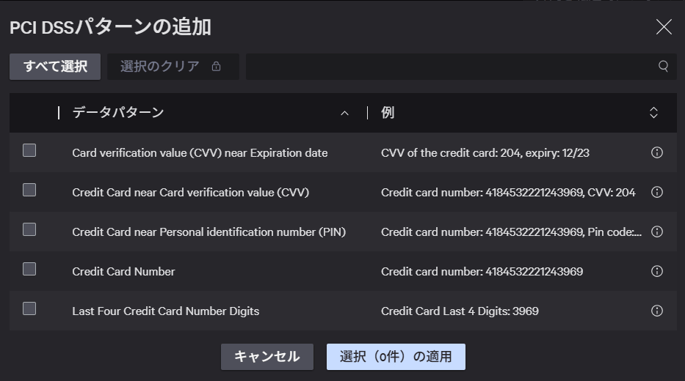
Task: Sort by データパターン column arrow
Action: click(344, 113)
